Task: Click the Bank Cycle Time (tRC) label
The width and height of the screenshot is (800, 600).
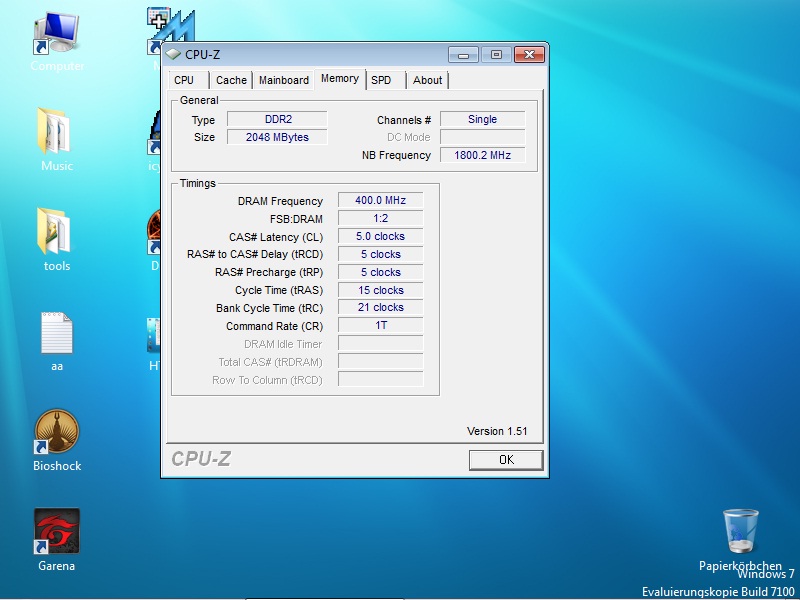Action: point(269,308)
